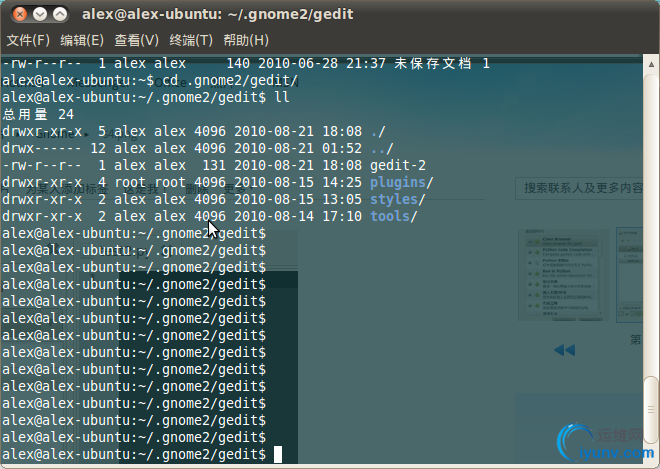Open the 查看(V) menu

(x=136, y=40)
